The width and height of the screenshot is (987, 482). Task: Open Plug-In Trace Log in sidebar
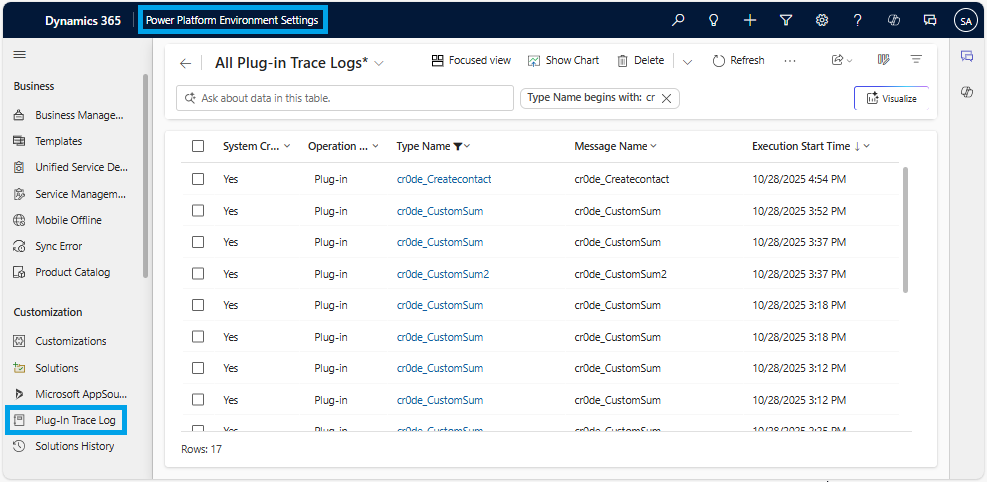tap(75, 420)
